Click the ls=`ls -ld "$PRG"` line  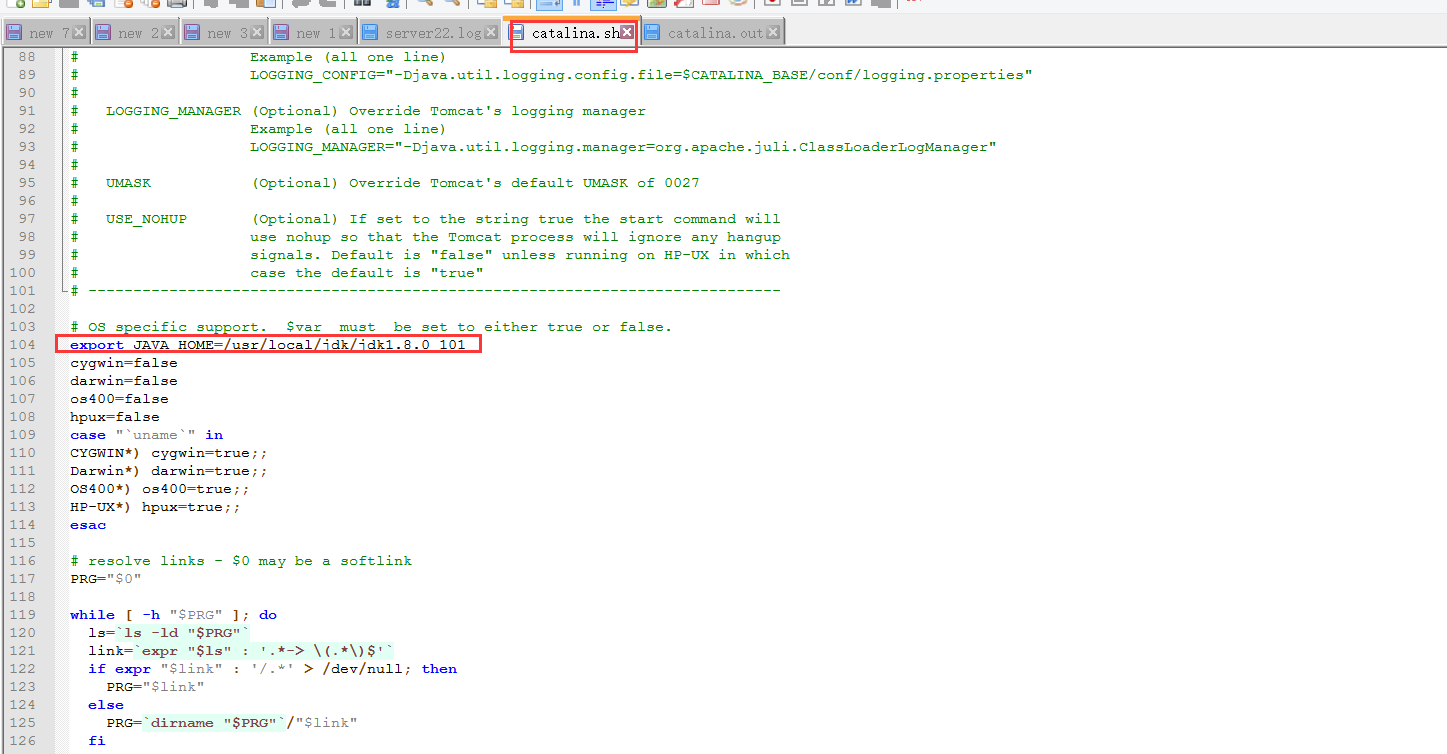click(168, 633)
